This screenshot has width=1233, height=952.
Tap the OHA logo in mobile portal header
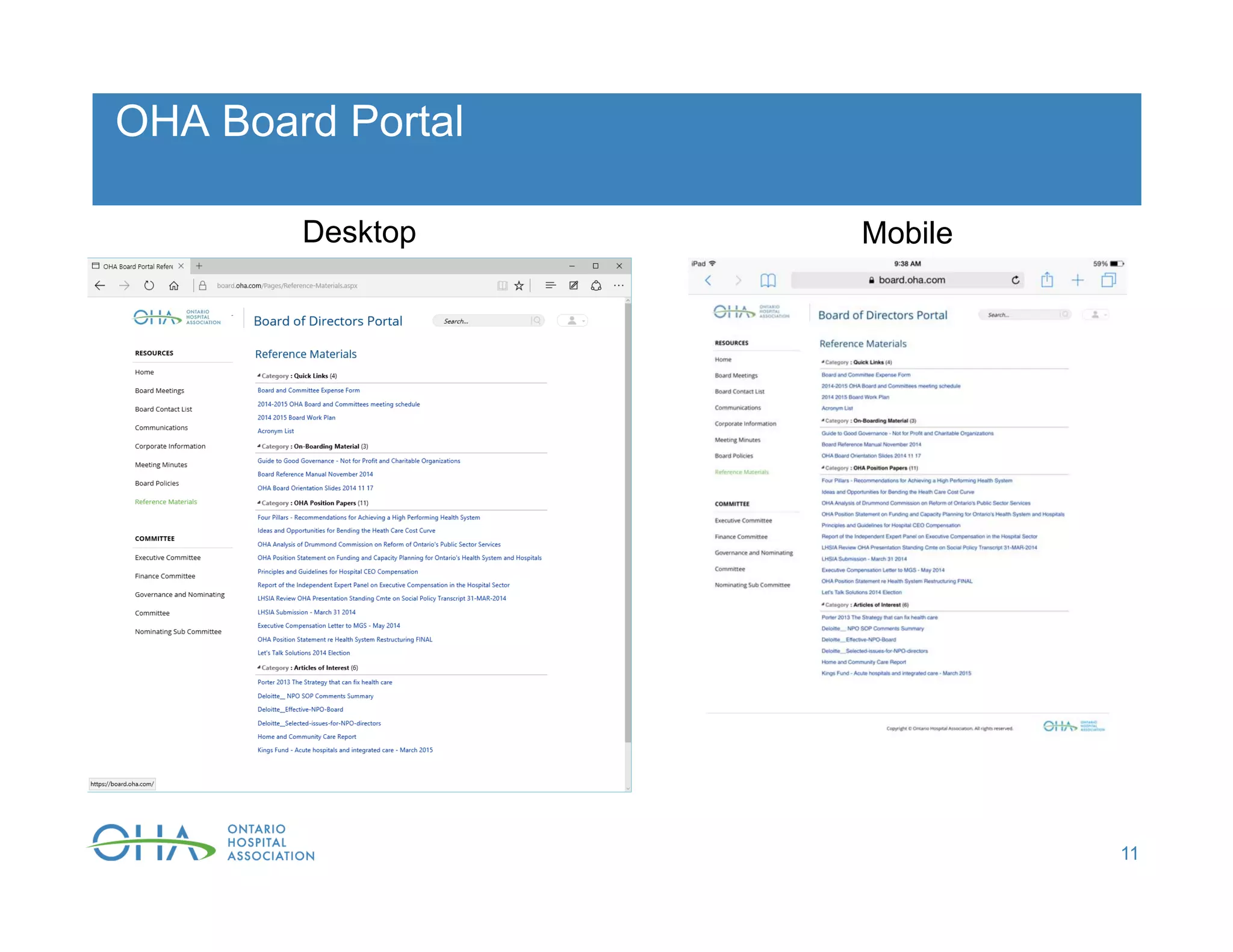click(x=751, y=312)
